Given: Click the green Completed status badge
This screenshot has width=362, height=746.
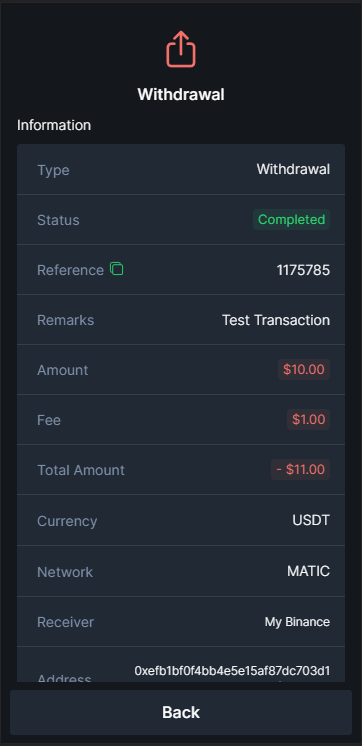Looking at the screenshot, I should 291,220.
